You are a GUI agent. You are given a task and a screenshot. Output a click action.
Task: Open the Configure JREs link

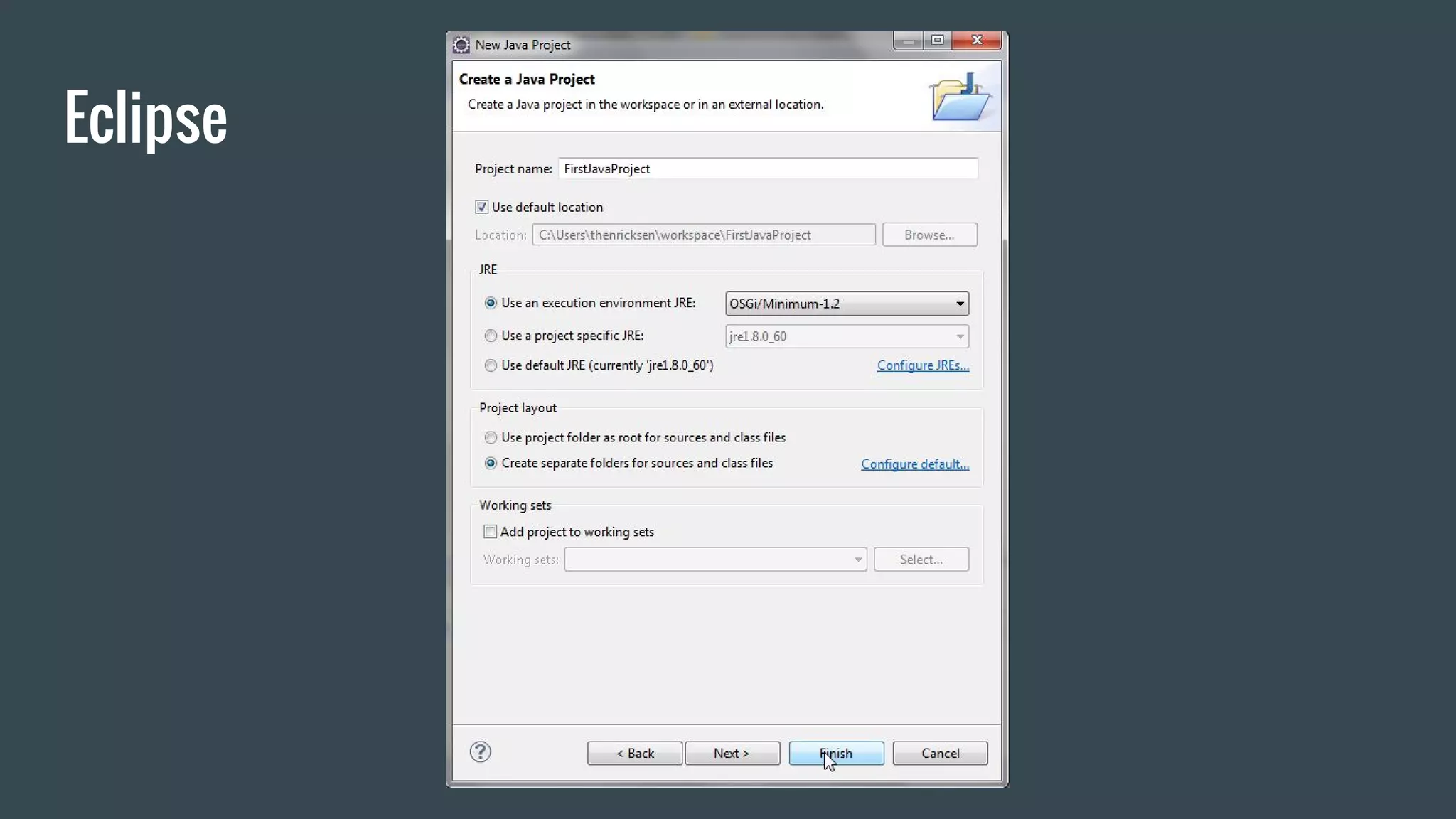point(923,365)
